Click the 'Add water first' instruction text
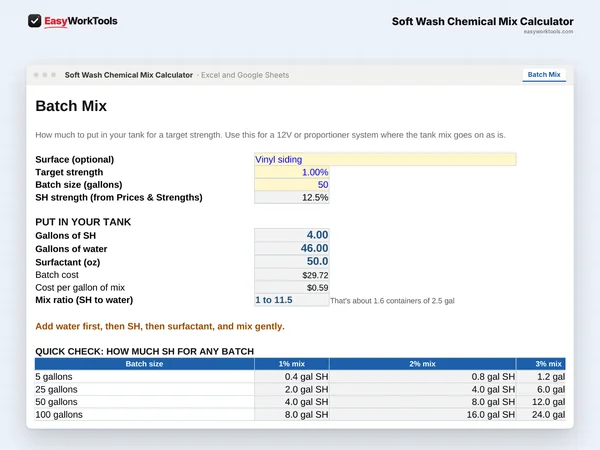 click(x=160, y=326)
